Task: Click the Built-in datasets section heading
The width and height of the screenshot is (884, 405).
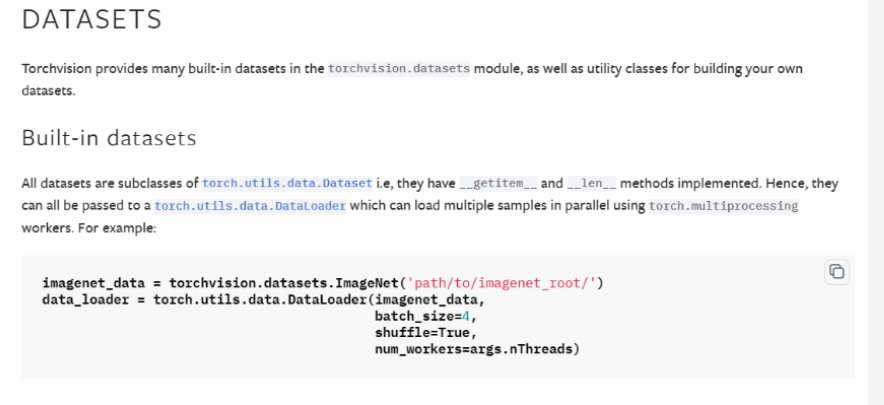Action: pos(109,138)
